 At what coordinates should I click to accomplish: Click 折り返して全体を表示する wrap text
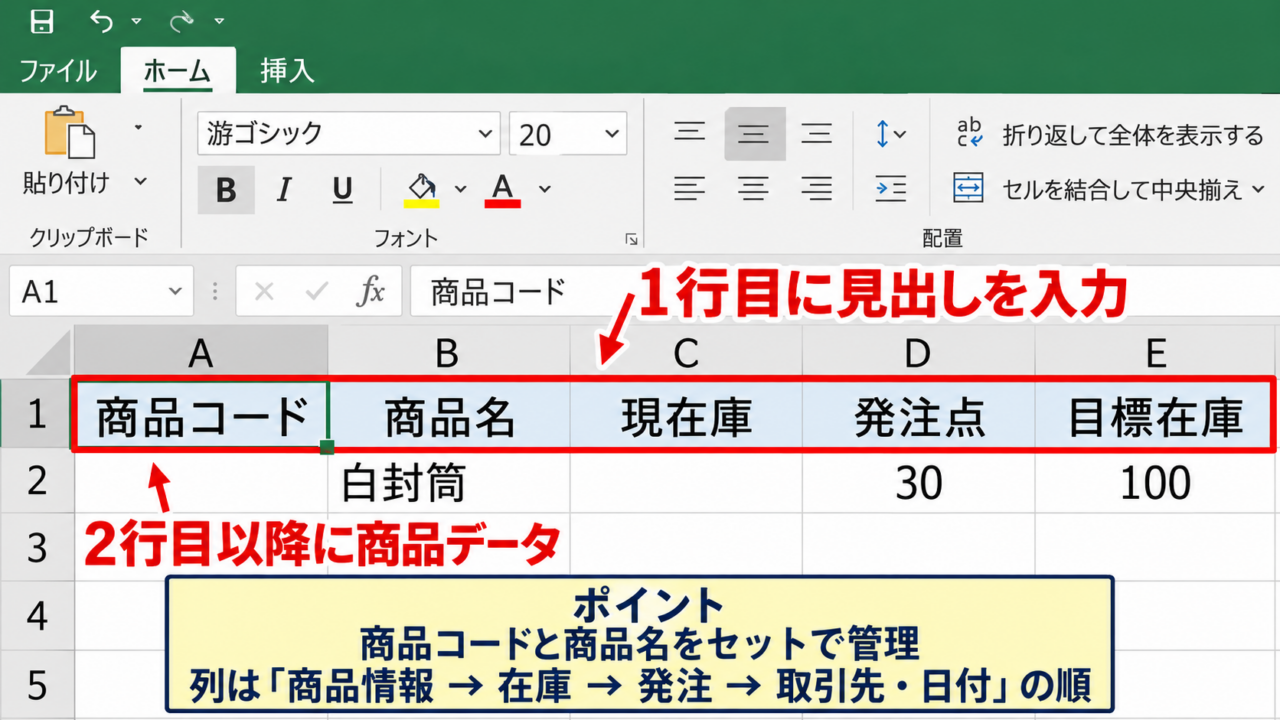(x=1109, y=135)
